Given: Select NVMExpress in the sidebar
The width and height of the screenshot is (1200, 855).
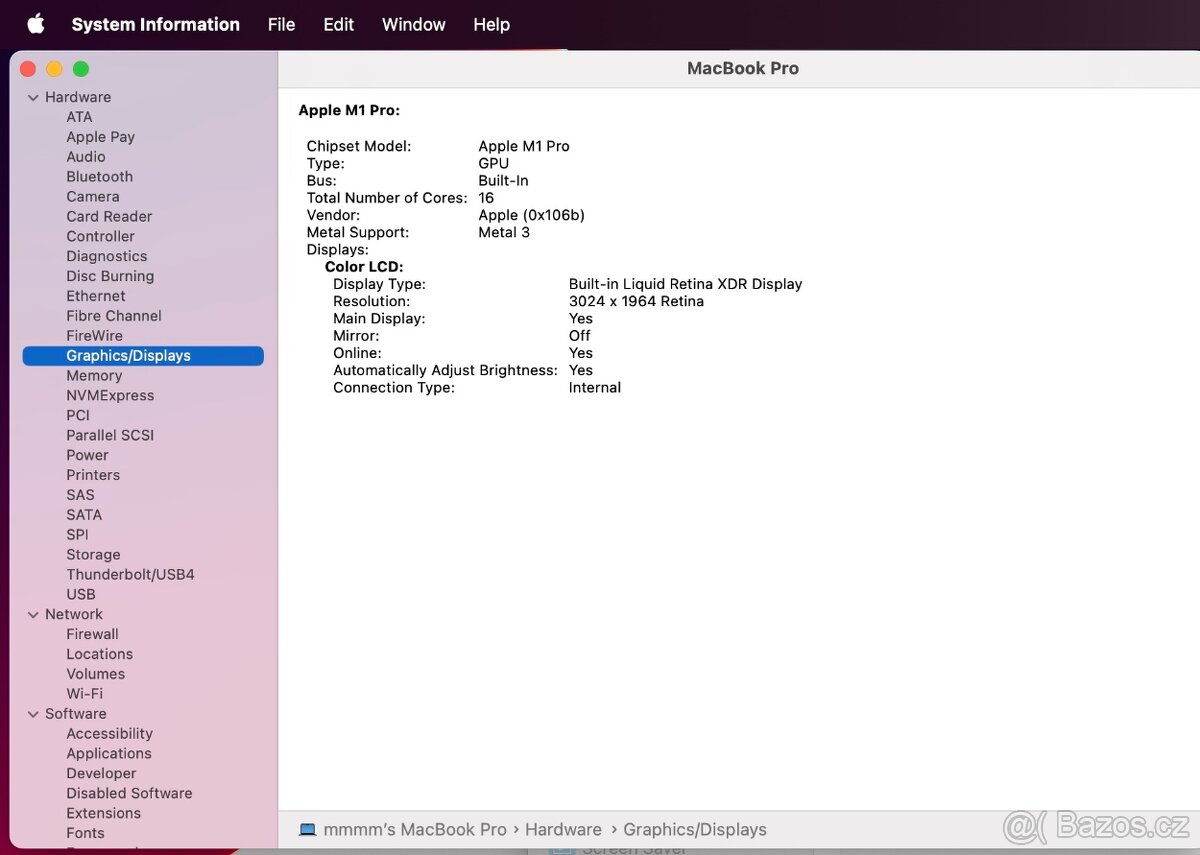Looking at the screenshot, I should coord(110,395).
